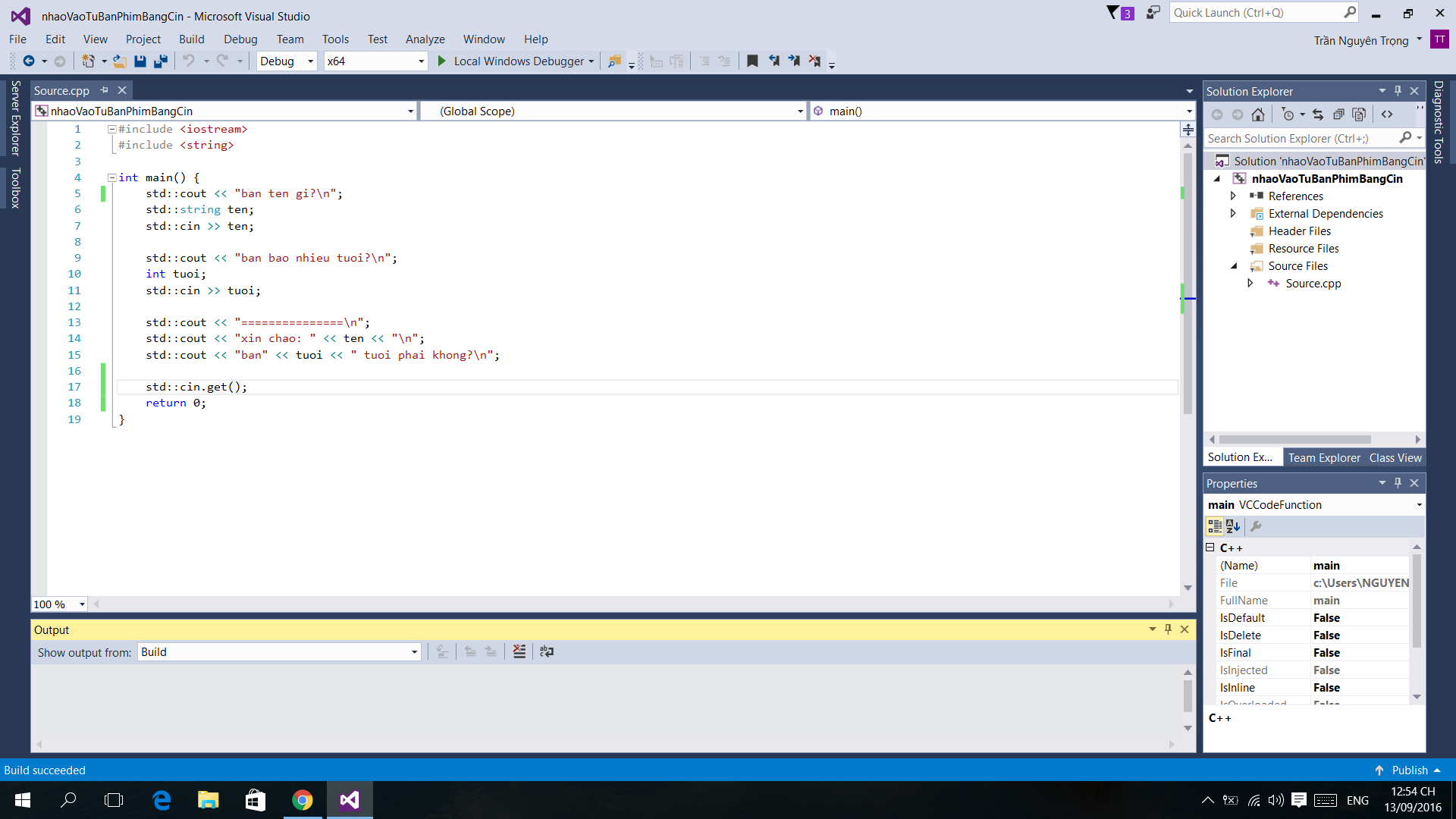Click the View Code icon in Solution Explorer
Image resolution: width=1456 pixels, height=819 pixels.
1387,115
